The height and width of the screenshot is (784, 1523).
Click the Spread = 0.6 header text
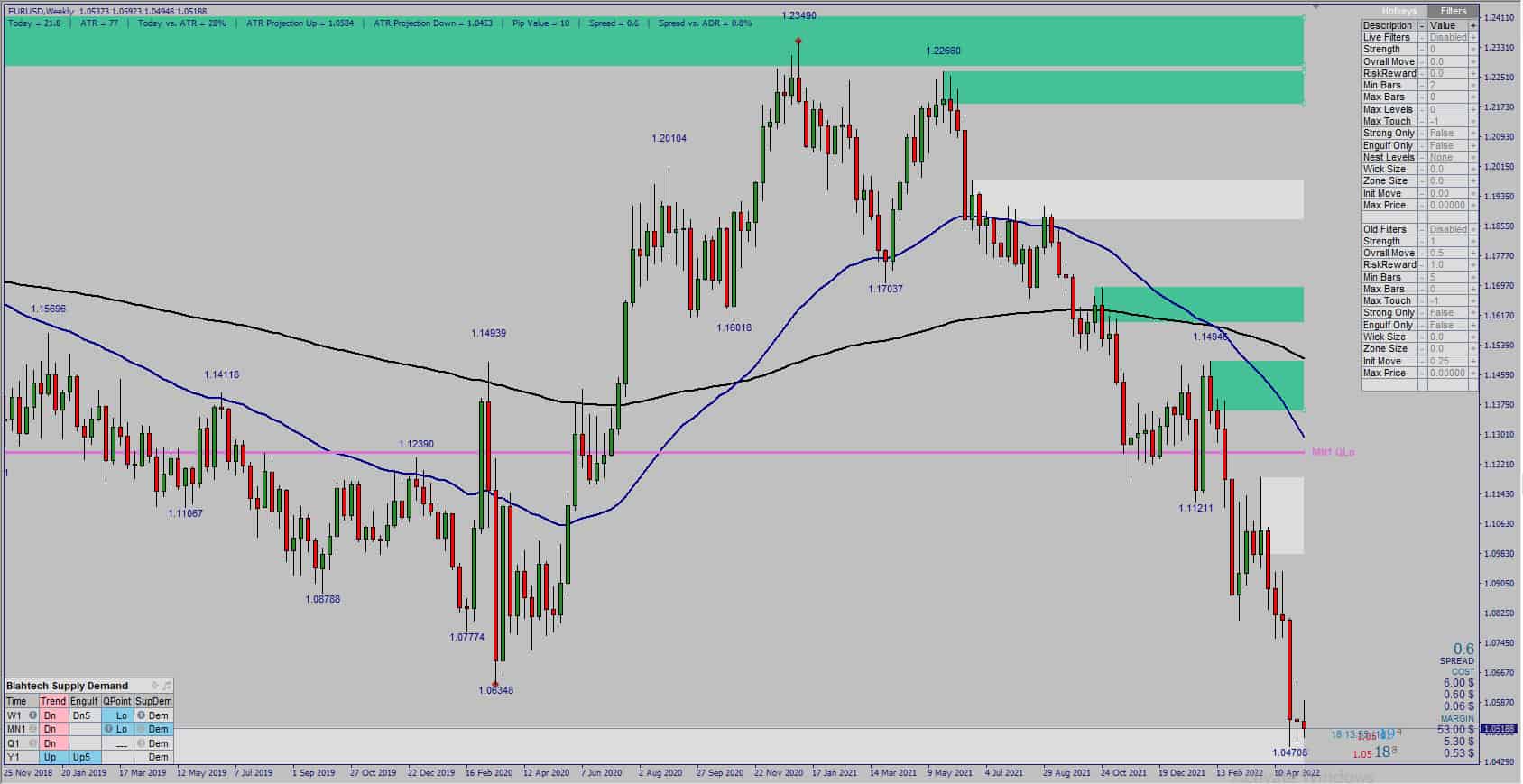[x=614, y=23]
